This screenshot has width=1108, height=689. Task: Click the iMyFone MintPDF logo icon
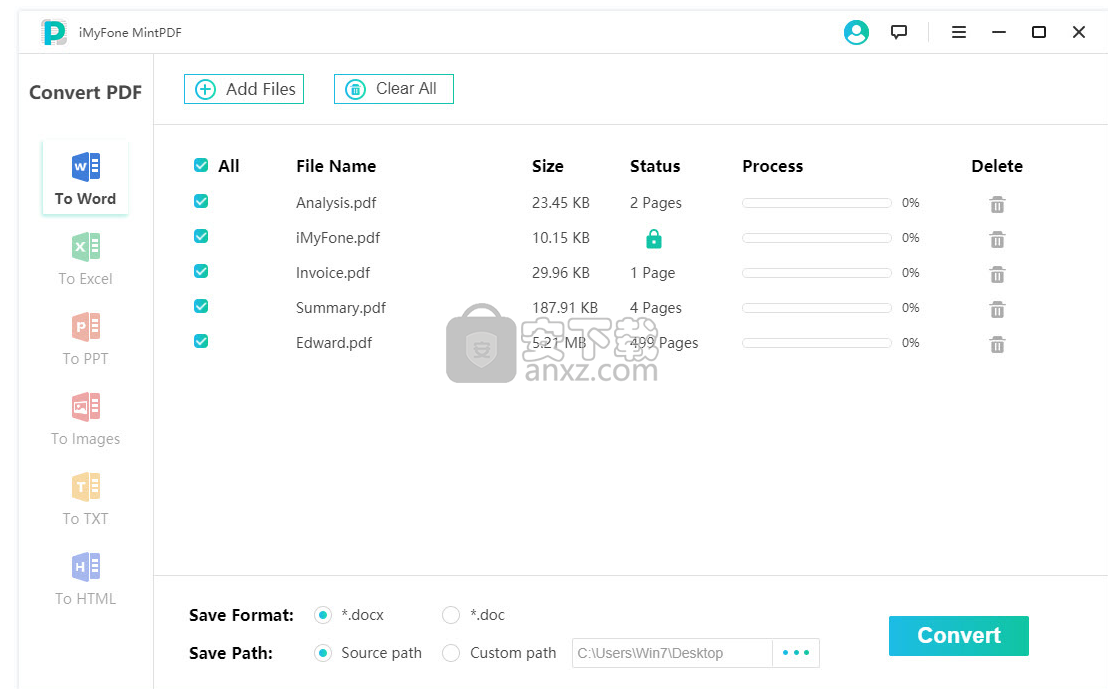54,33
